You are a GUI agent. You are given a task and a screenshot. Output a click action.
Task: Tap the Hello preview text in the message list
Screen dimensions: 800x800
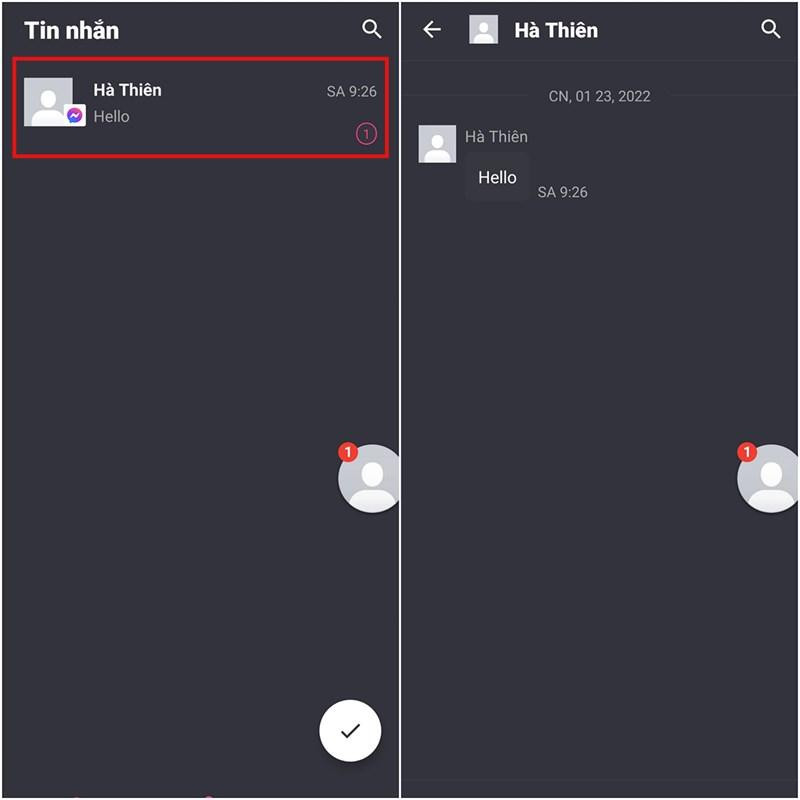(111, 116)
